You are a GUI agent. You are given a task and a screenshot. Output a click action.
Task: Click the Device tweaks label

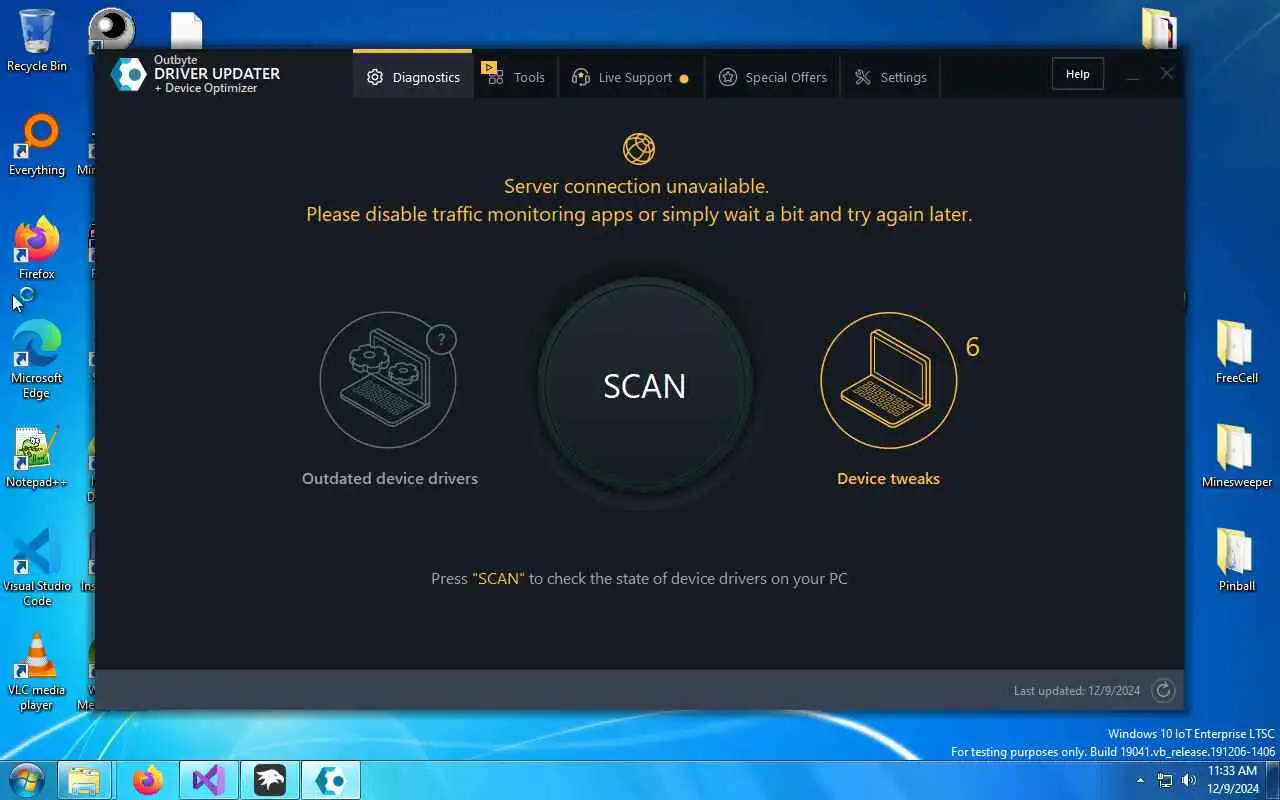point(888,478)
